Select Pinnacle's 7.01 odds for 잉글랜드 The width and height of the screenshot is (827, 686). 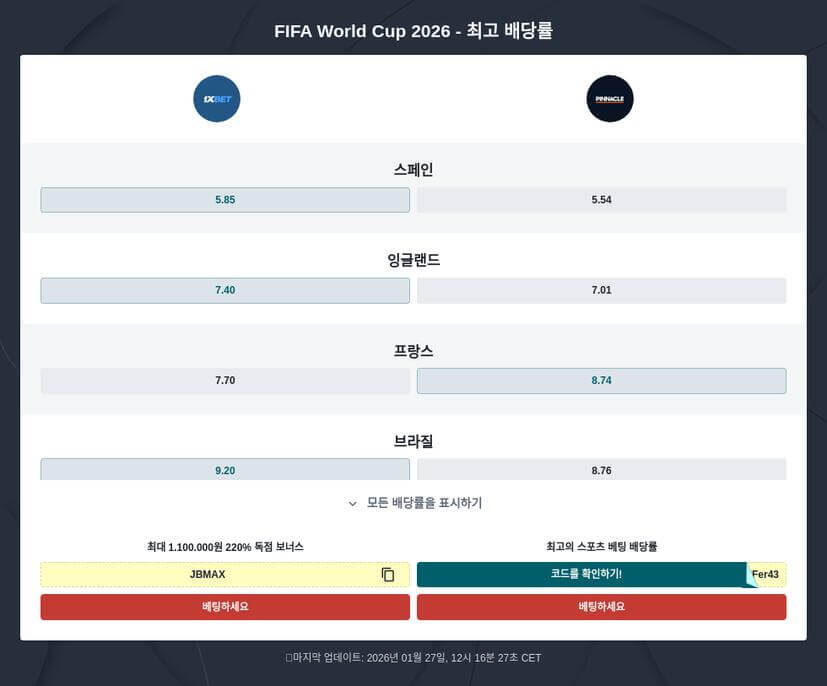coord(601,290)
